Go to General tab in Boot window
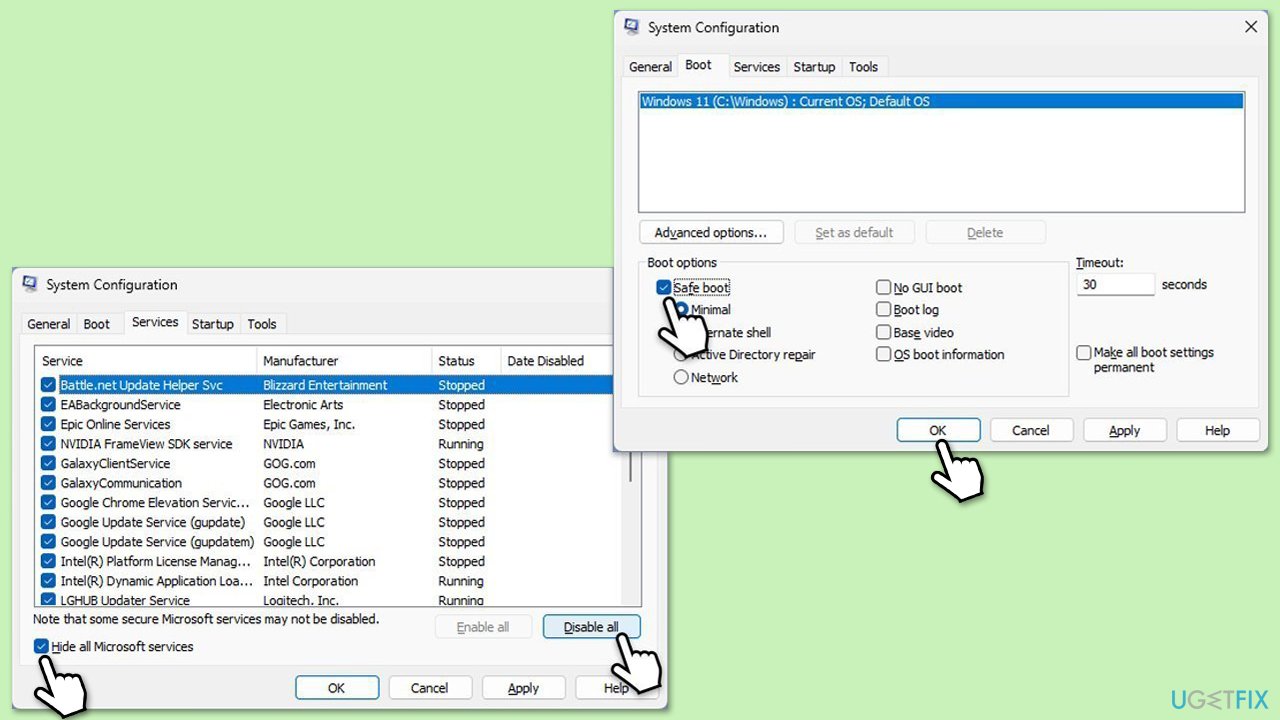The height and width of the screenshot is (720, 1280). (650, 67)
